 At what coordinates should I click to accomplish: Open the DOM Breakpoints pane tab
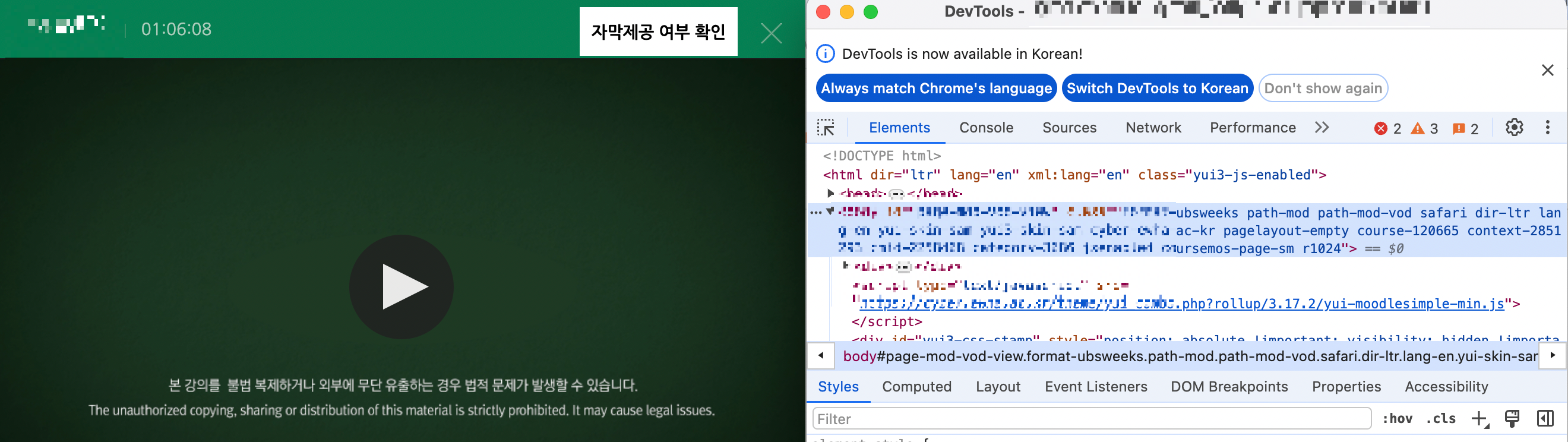click(1229, 387)
